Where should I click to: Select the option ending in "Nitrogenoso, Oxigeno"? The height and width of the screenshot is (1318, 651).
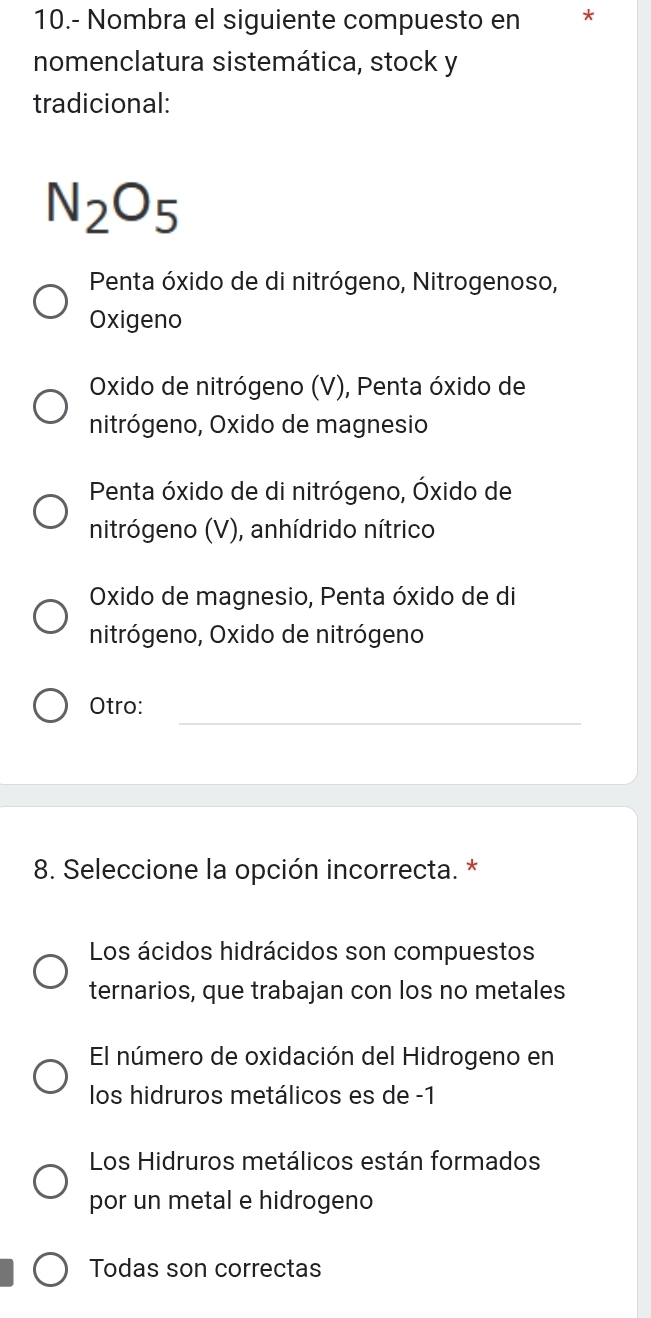point(52,301)
